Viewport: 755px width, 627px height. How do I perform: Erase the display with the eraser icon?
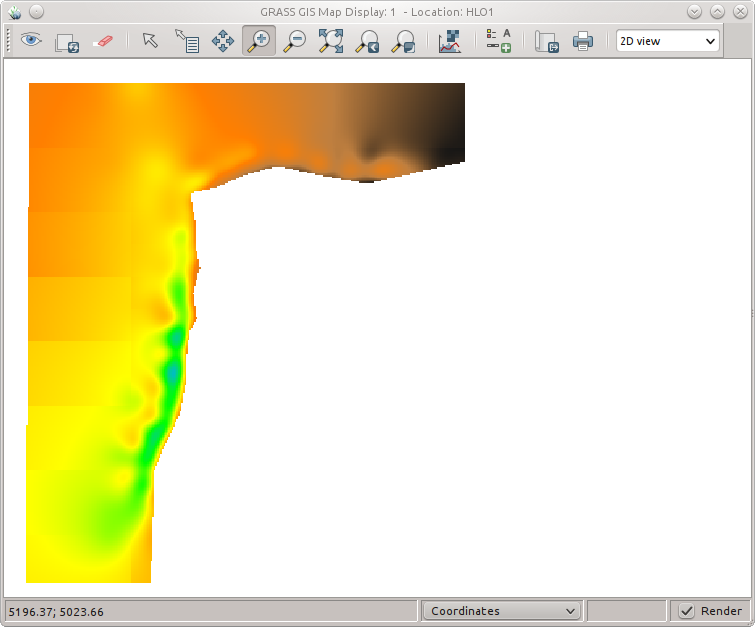[103, 41]
